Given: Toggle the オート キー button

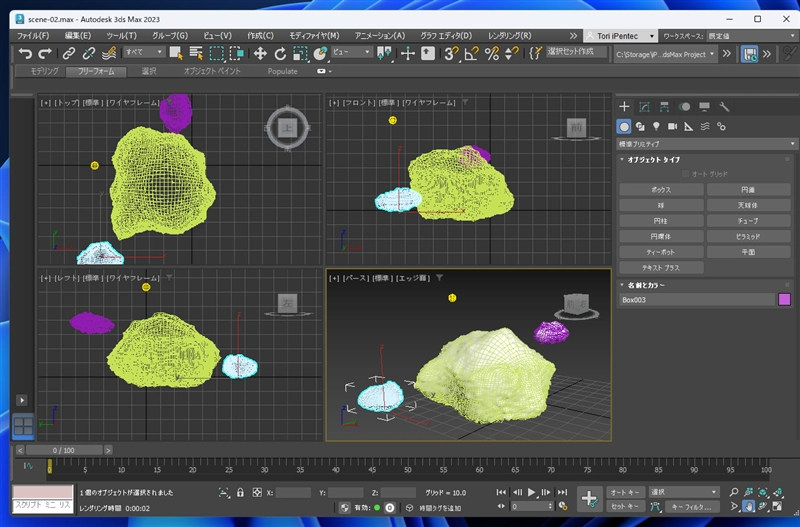Looking at the screenshot, I should pos(626,492).
